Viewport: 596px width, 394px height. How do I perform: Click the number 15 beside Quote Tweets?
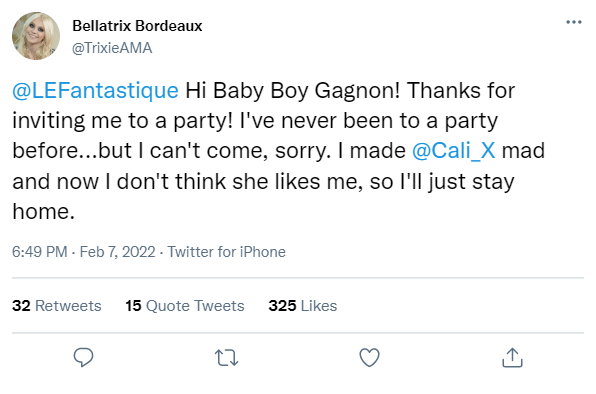133,305
